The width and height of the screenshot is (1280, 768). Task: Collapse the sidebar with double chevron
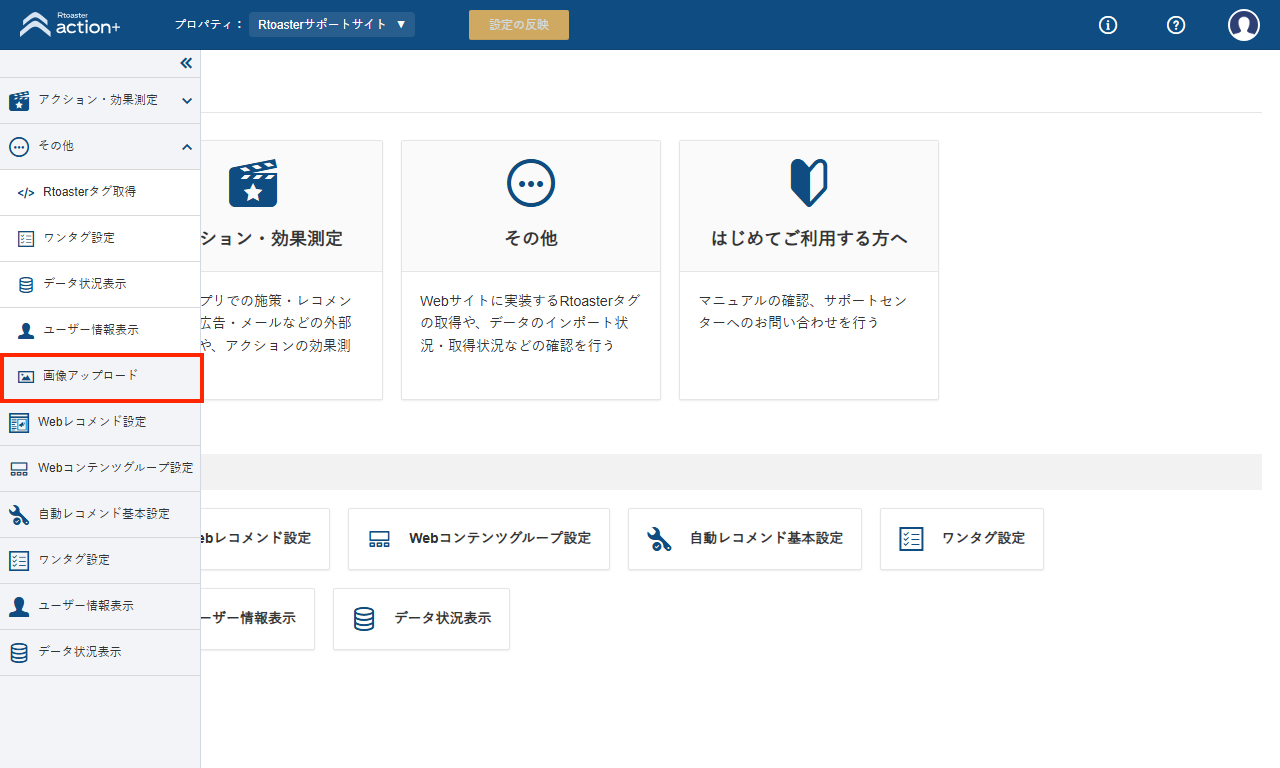point(186,63)
